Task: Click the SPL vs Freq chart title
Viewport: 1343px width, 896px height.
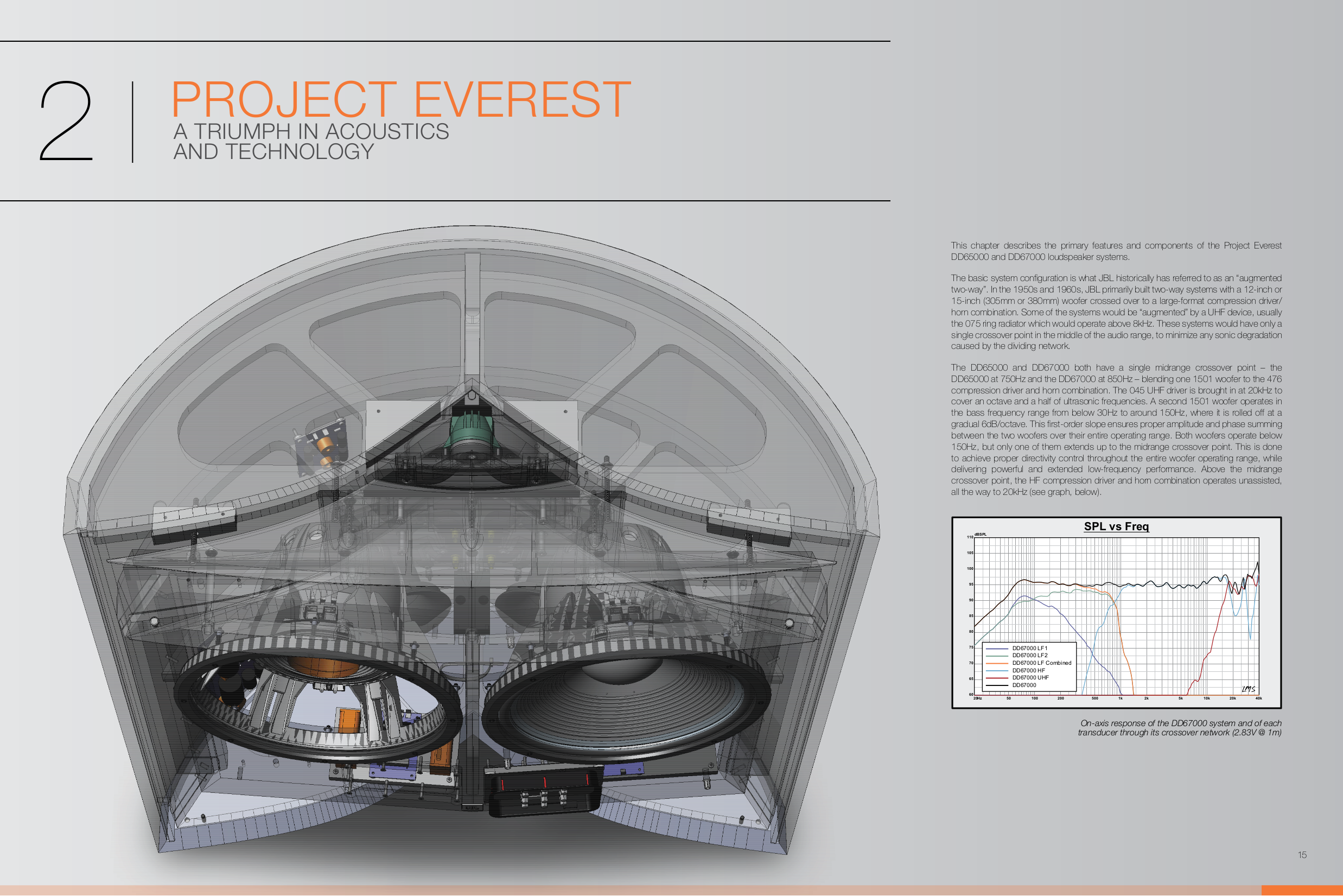Action: 1116,526
